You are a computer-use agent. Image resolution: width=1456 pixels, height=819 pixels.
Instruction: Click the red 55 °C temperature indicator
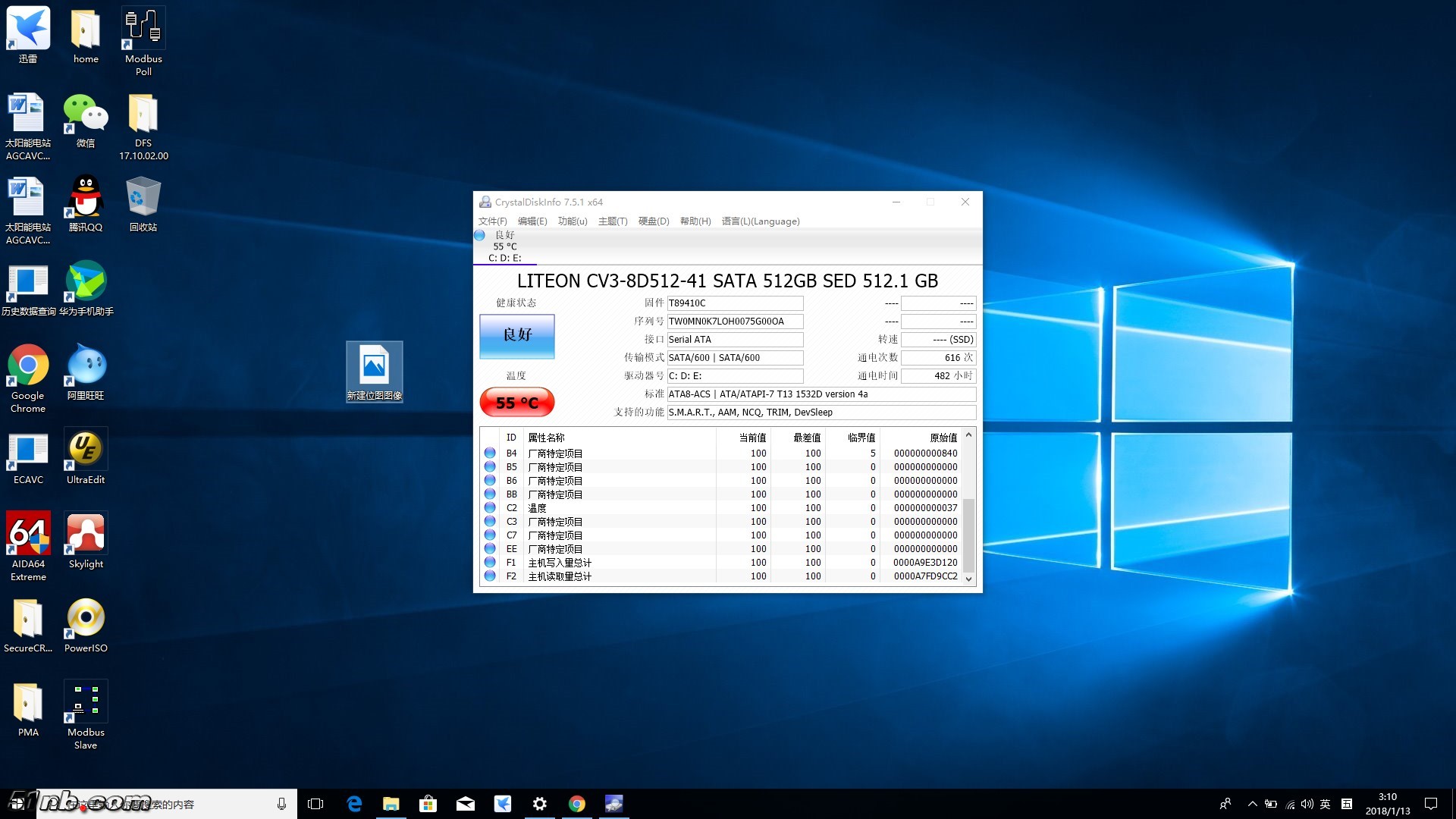click(x=516, y=403)
